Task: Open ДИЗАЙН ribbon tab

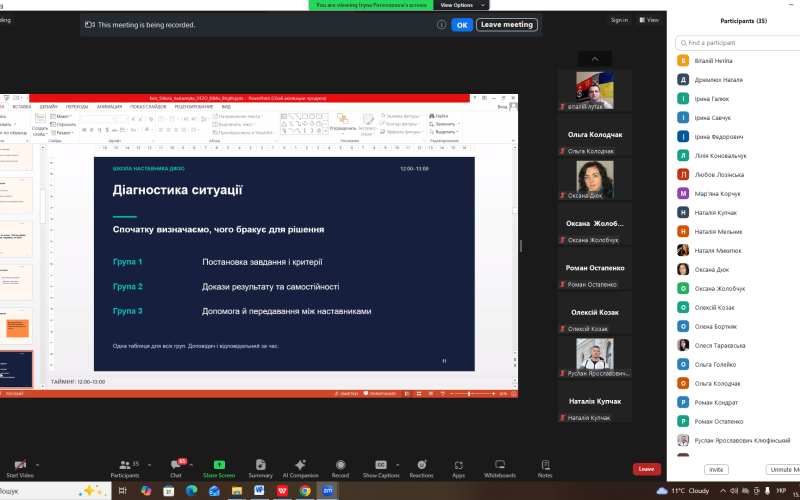Action: (x=48, y=107)
